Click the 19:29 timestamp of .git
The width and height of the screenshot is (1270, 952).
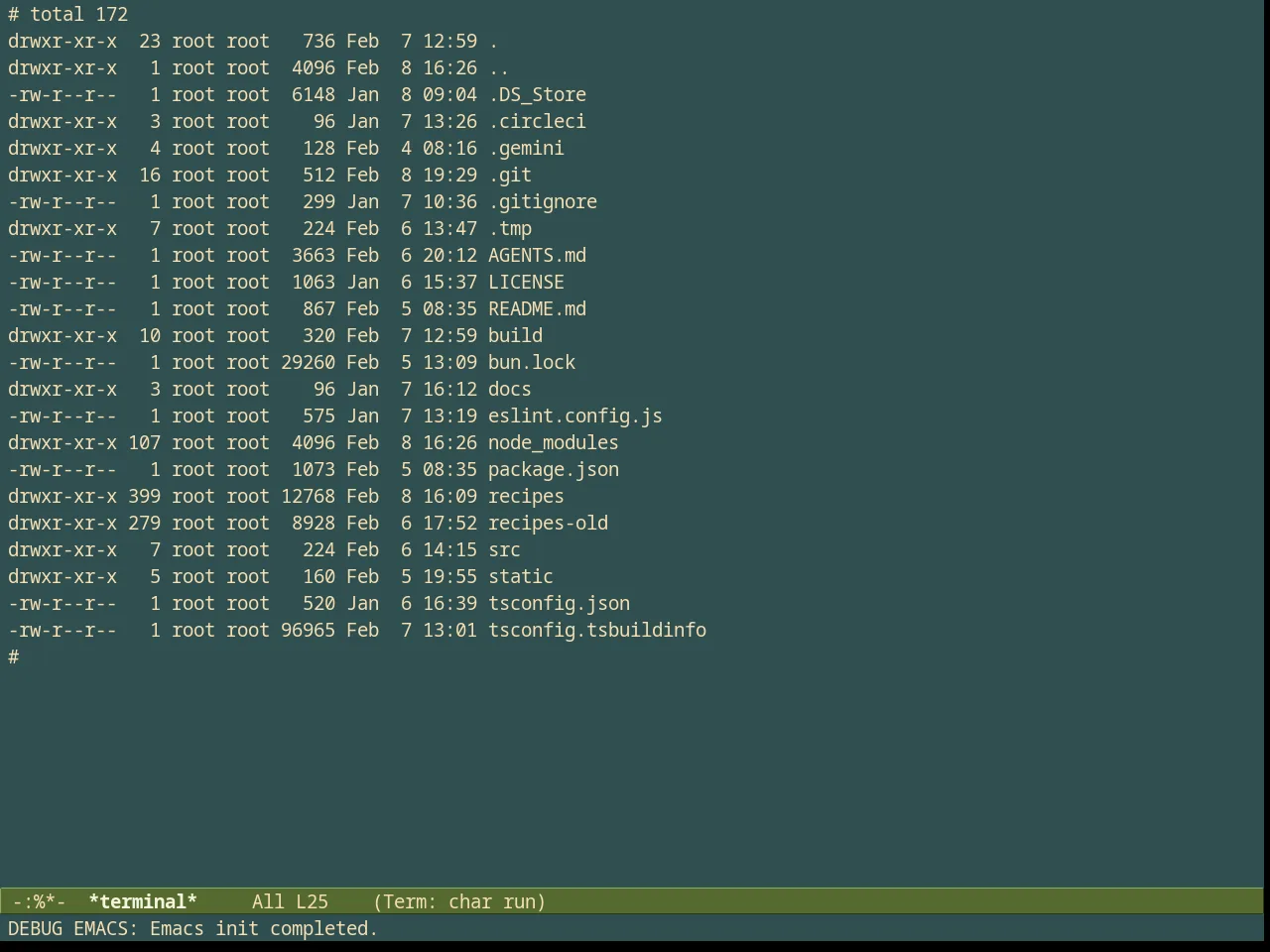[449, 175]
